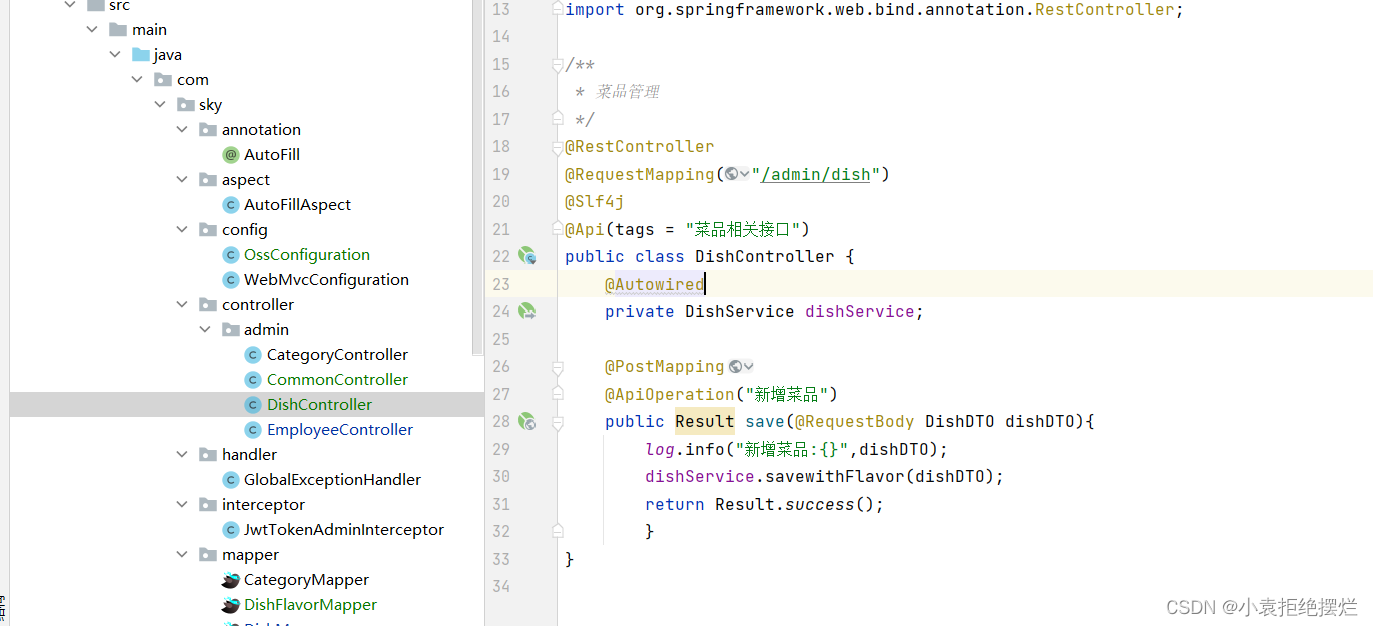Collapse the handler package

tap(182, 455)
